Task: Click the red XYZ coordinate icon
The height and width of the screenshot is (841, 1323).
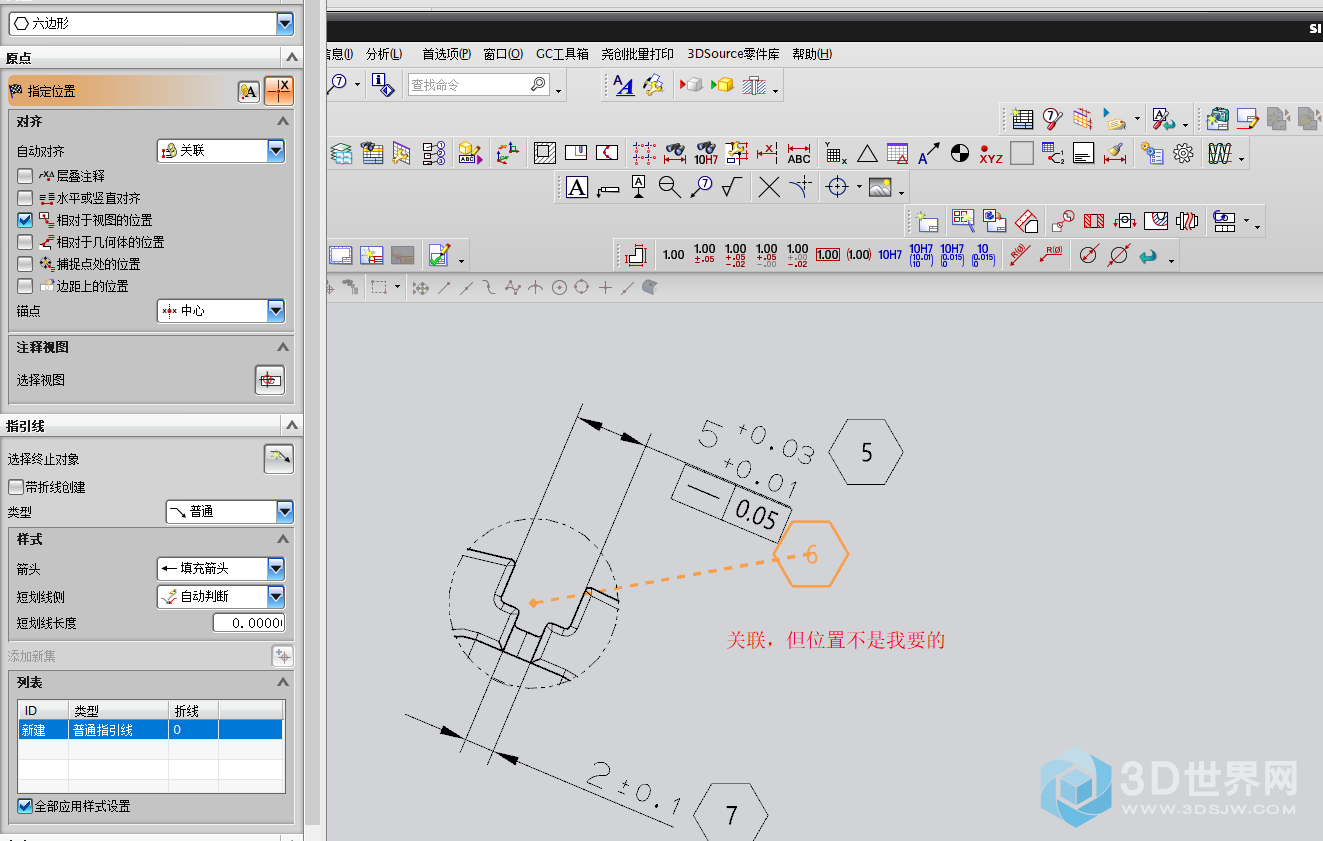Action: (990, 153)
